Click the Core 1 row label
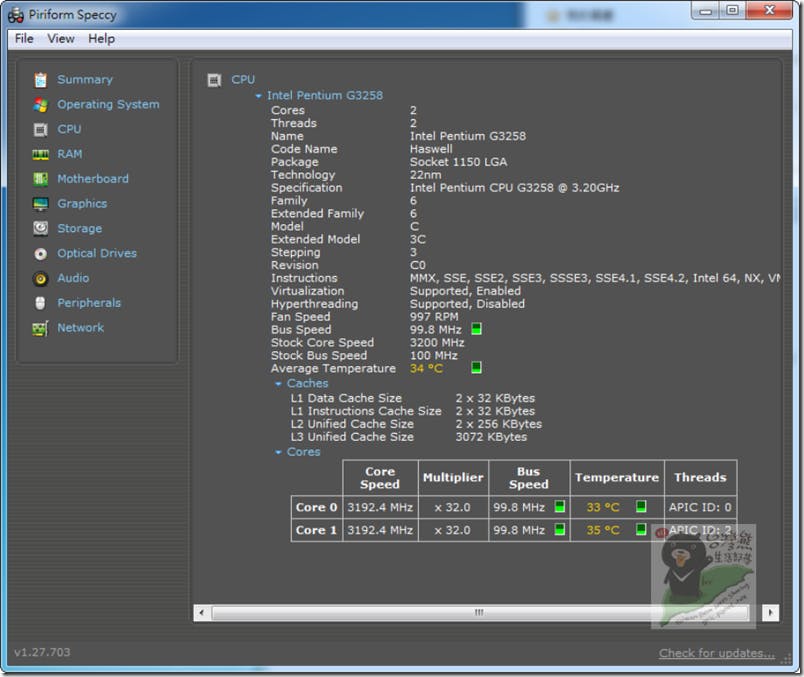 click(316, 530)
